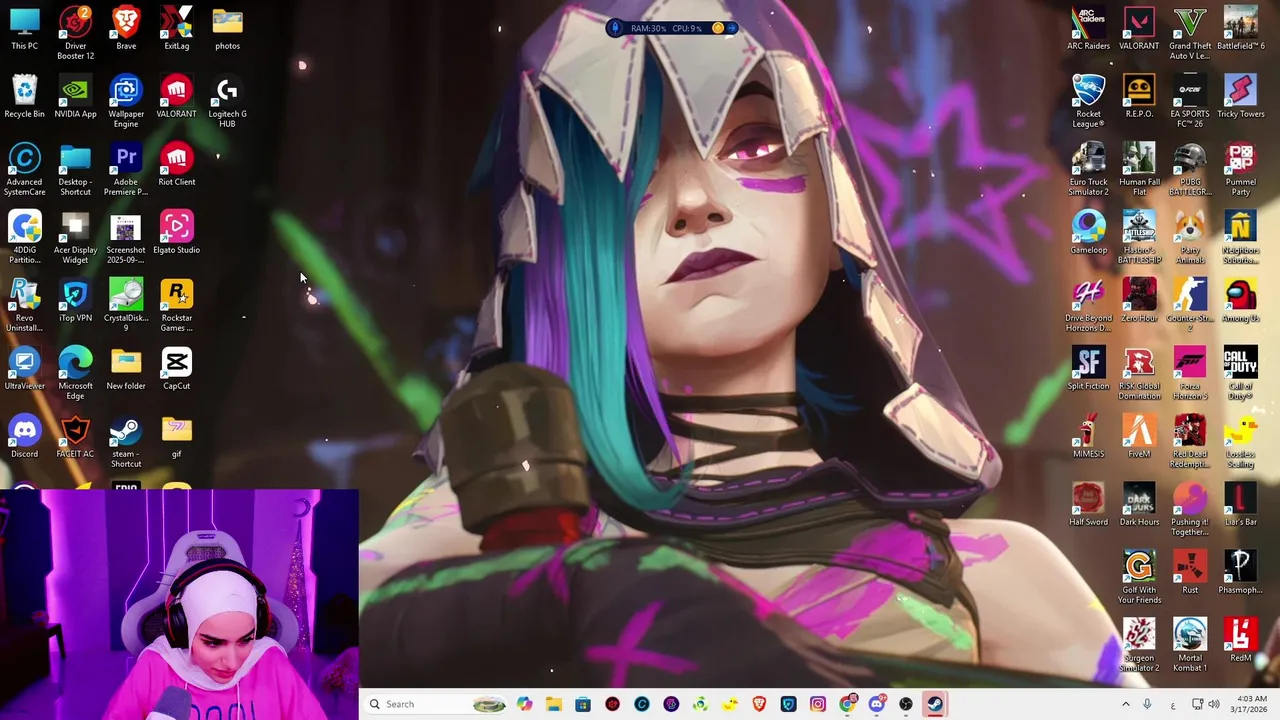This screenshot has width=1280, height=720.
Task: Open Instagram from the taskbar
Action: tap(818, 704)
